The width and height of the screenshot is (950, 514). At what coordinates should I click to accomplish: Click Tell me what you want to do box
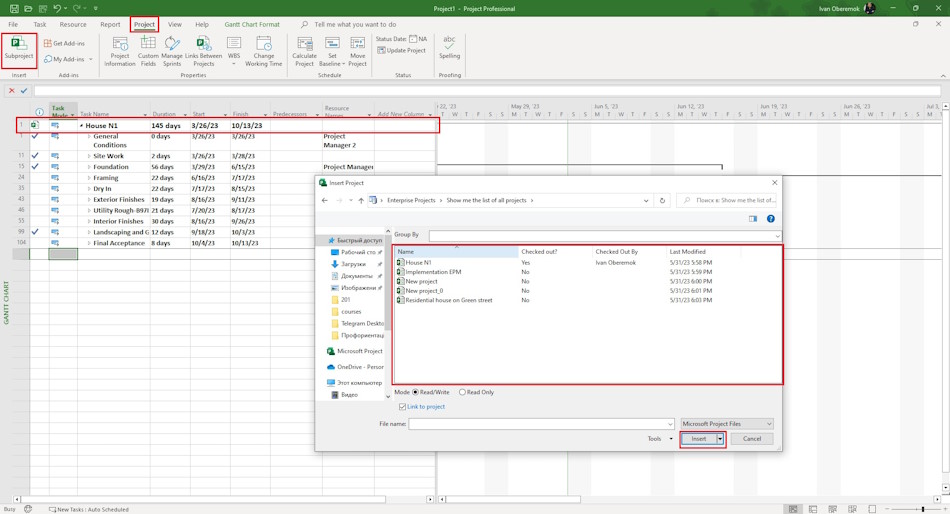click(355, 25)
